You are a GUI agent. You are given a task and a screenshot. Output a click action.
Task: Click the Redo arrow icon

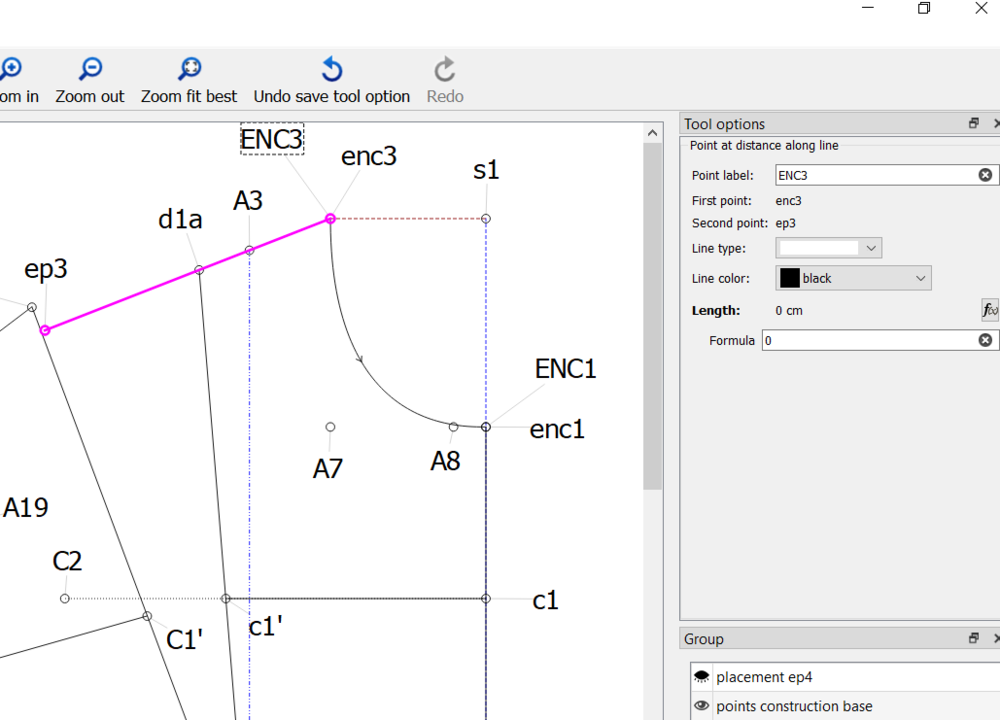pyautogui.click(x=445, y=69)
